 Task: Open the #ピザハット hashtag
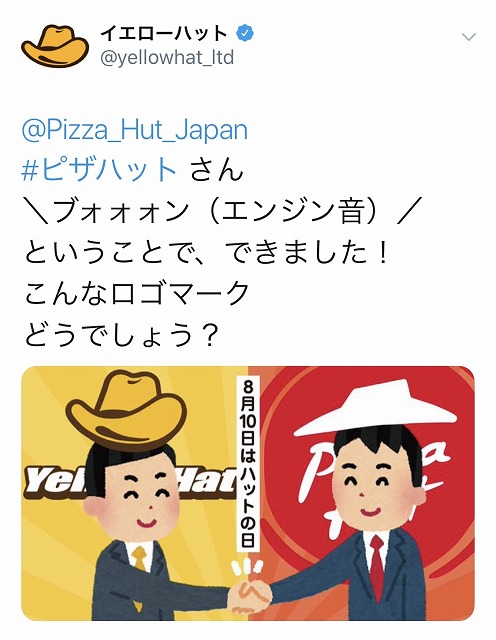pyautogui.click(x=99, y=169)
